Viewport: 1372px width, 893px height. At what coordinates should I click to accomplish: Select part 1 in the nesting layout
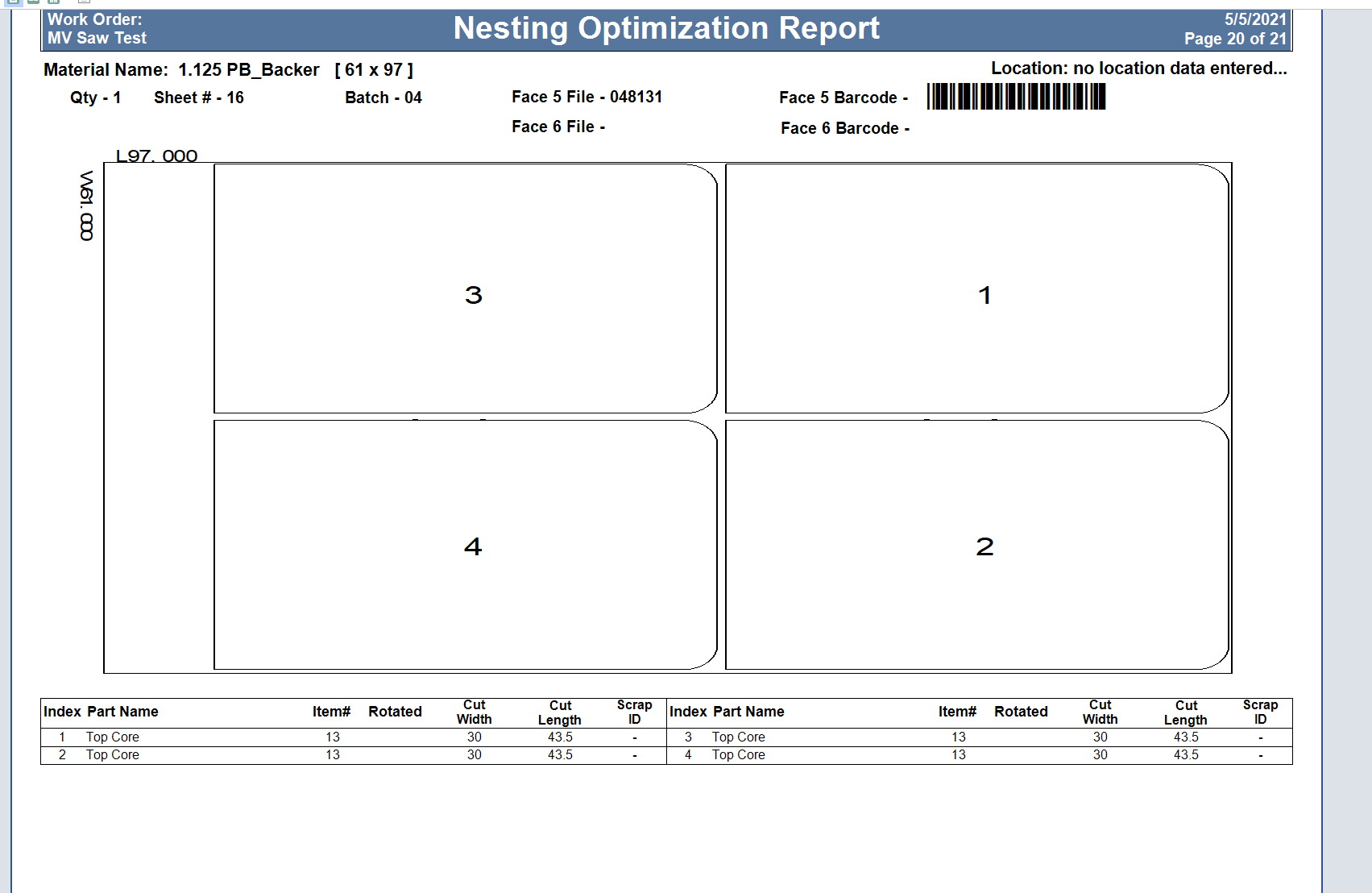[x=977, y=289]
